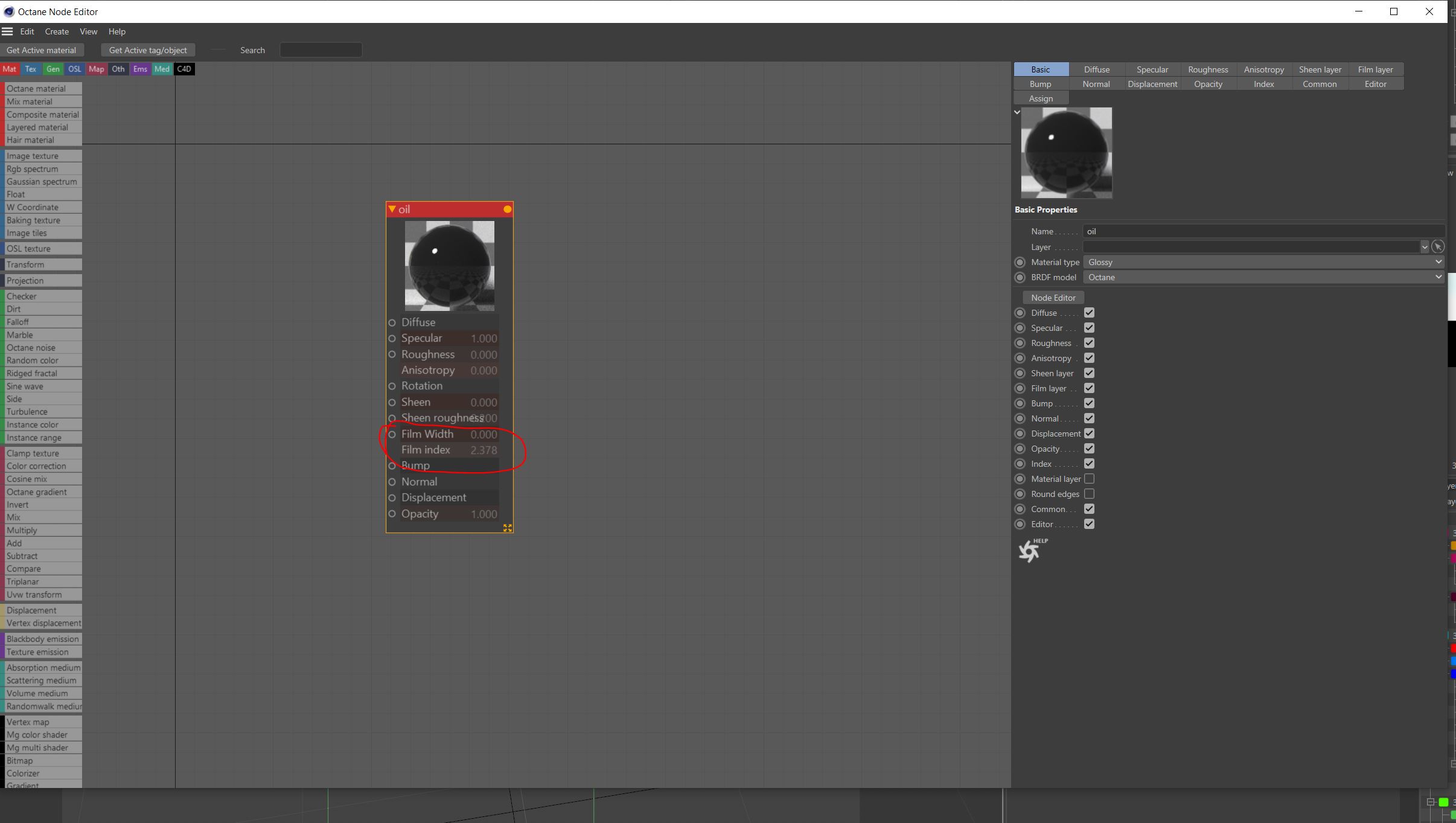Open the Create menu
1456x823 pixels.
57,31
